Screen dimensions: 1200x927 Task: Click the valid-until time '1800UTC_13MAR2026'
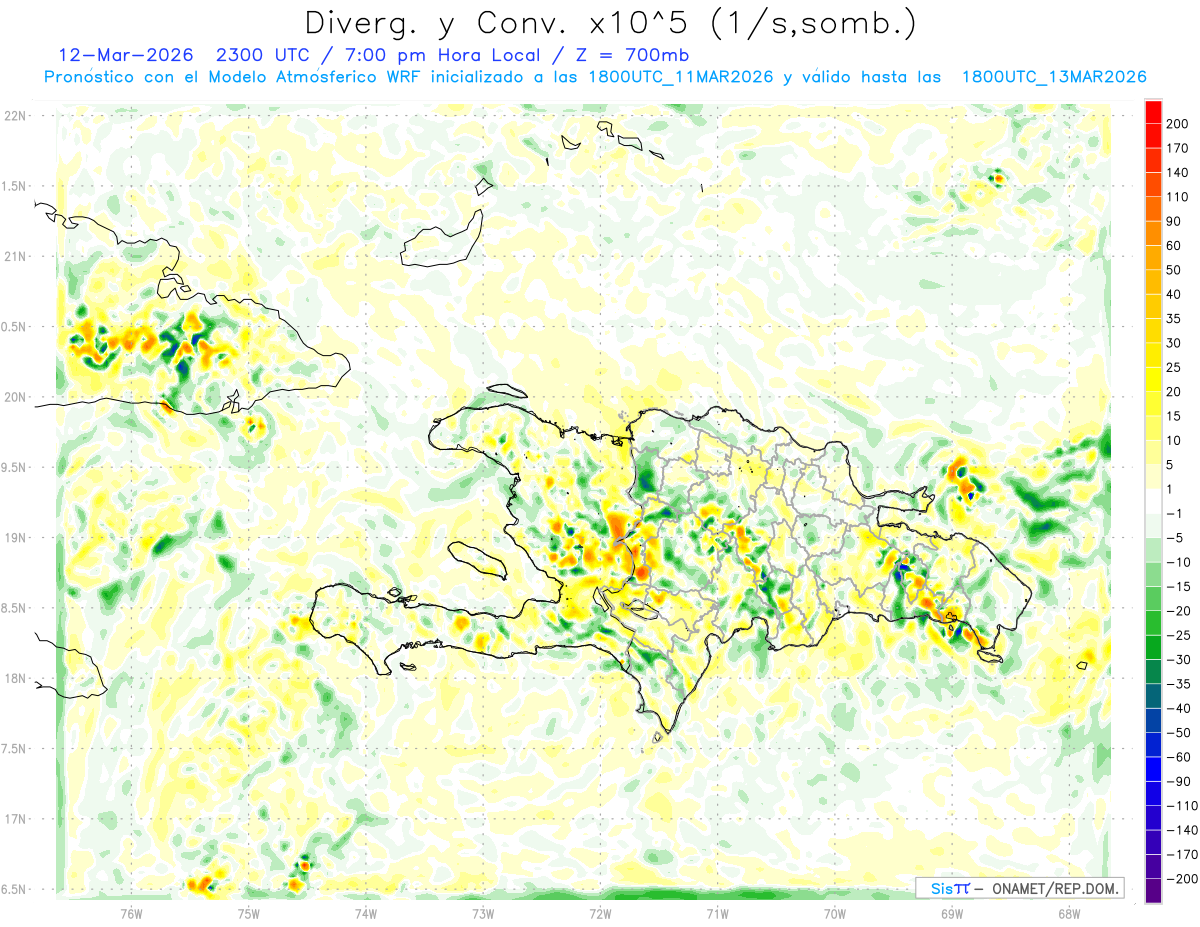(1053, 77)
